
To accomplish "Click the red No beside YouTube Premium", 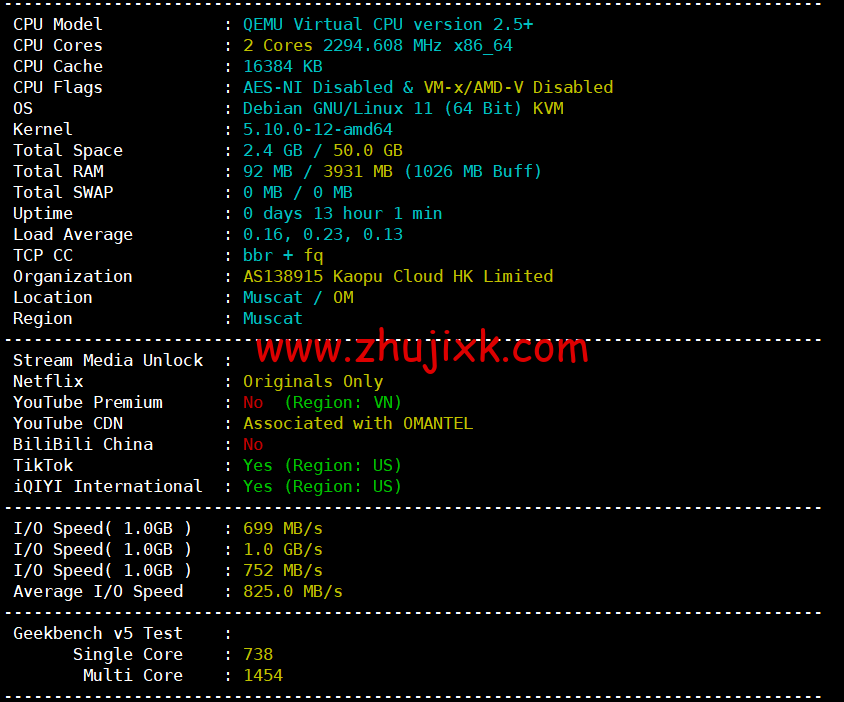I will click(x=253, y=402).
